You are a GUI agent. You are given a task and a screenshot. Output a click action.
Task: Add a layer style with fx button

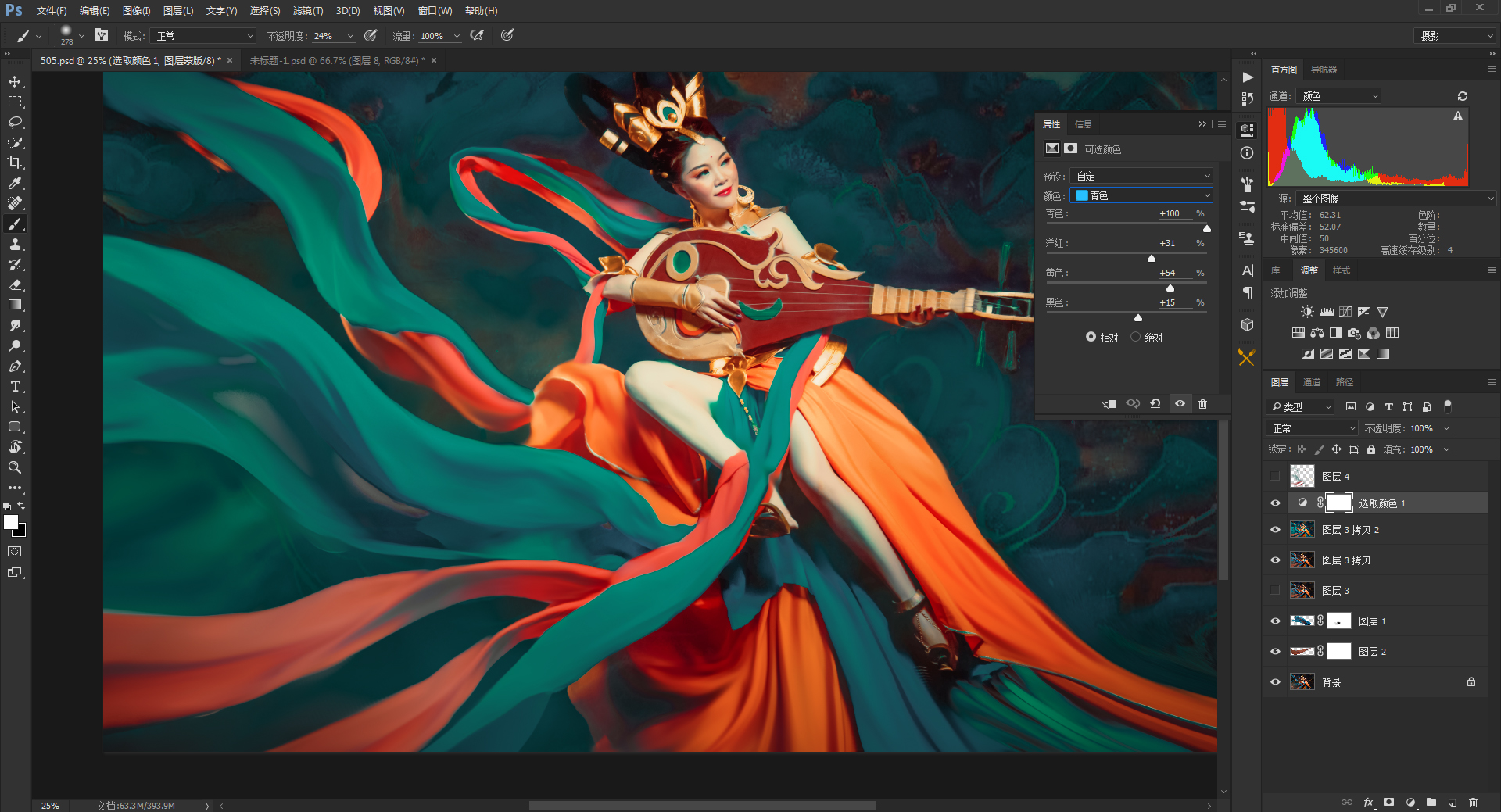[1368, 803]
